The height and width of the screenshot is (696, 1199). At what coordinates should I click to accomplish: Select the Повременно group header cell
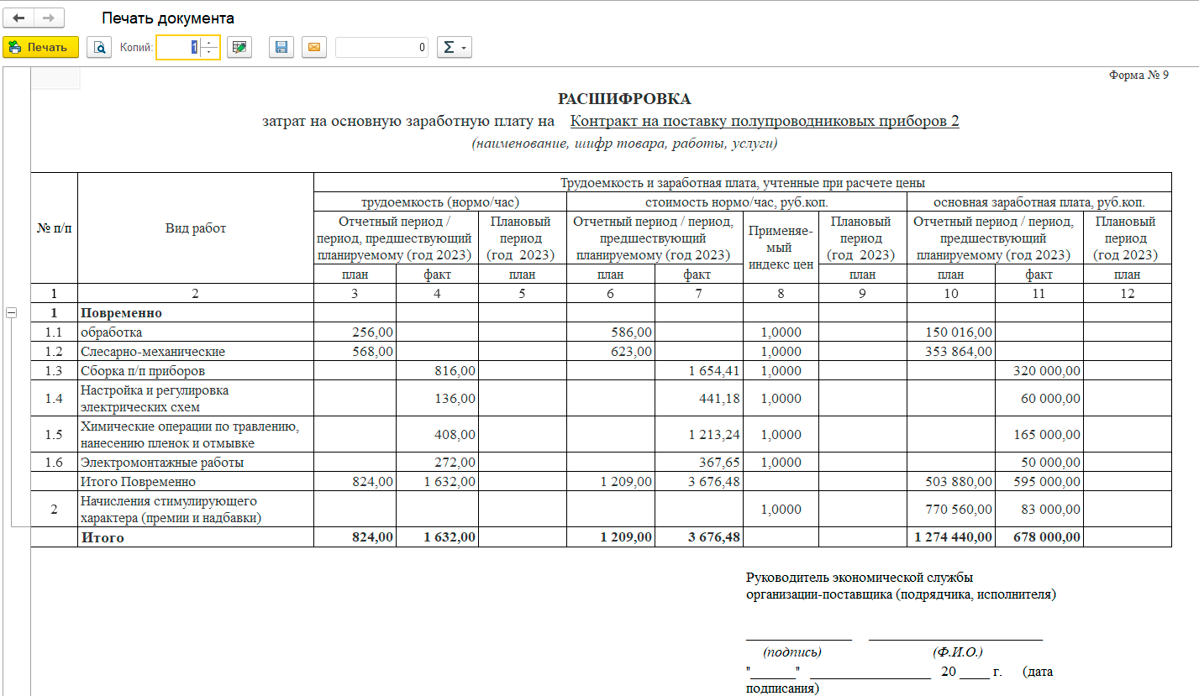pos(195,313)
